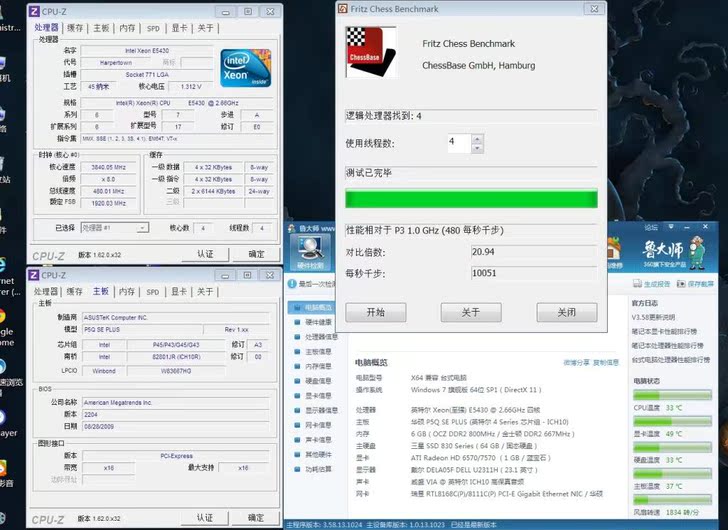
Task: Open 笔记本处理器性能排行榜 link
Action: tap(668, 346)
